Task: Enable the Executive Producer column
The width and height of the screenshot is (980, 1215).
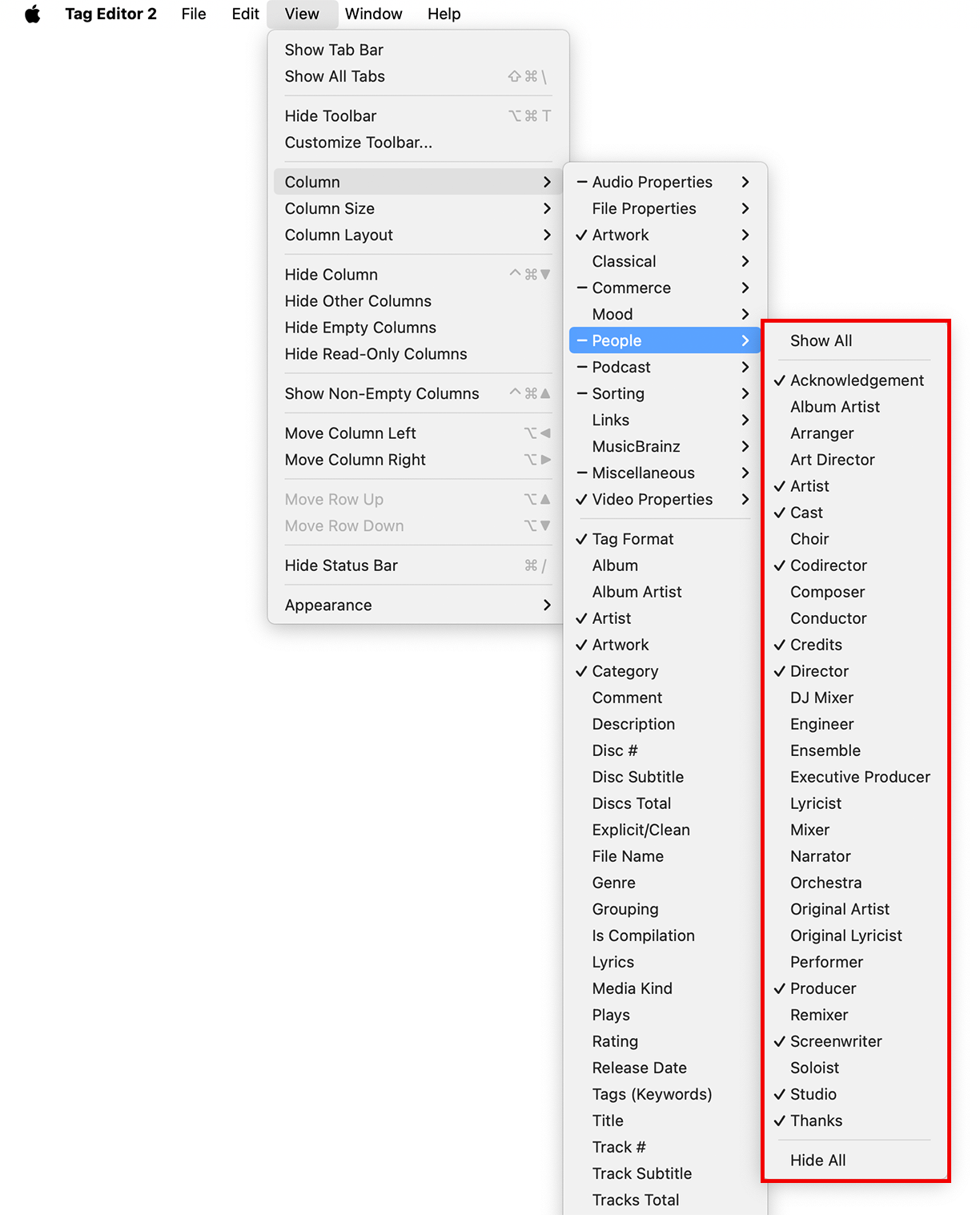Action: [x=856, y=777]
